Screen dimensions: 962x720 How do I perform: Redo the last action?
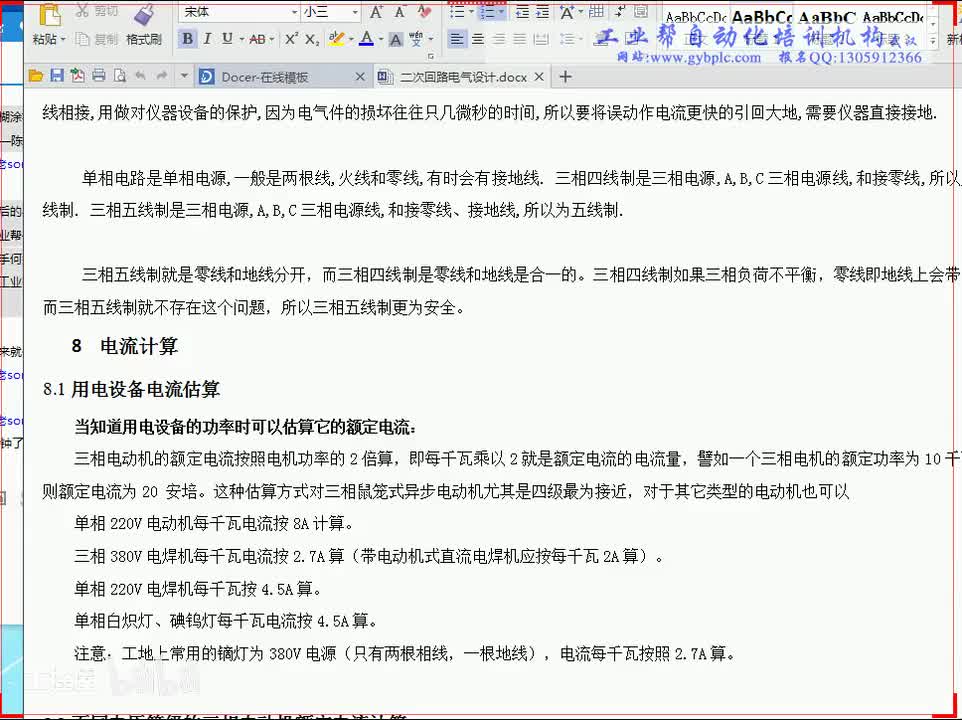pyautogui.click(x=162, y=75)
